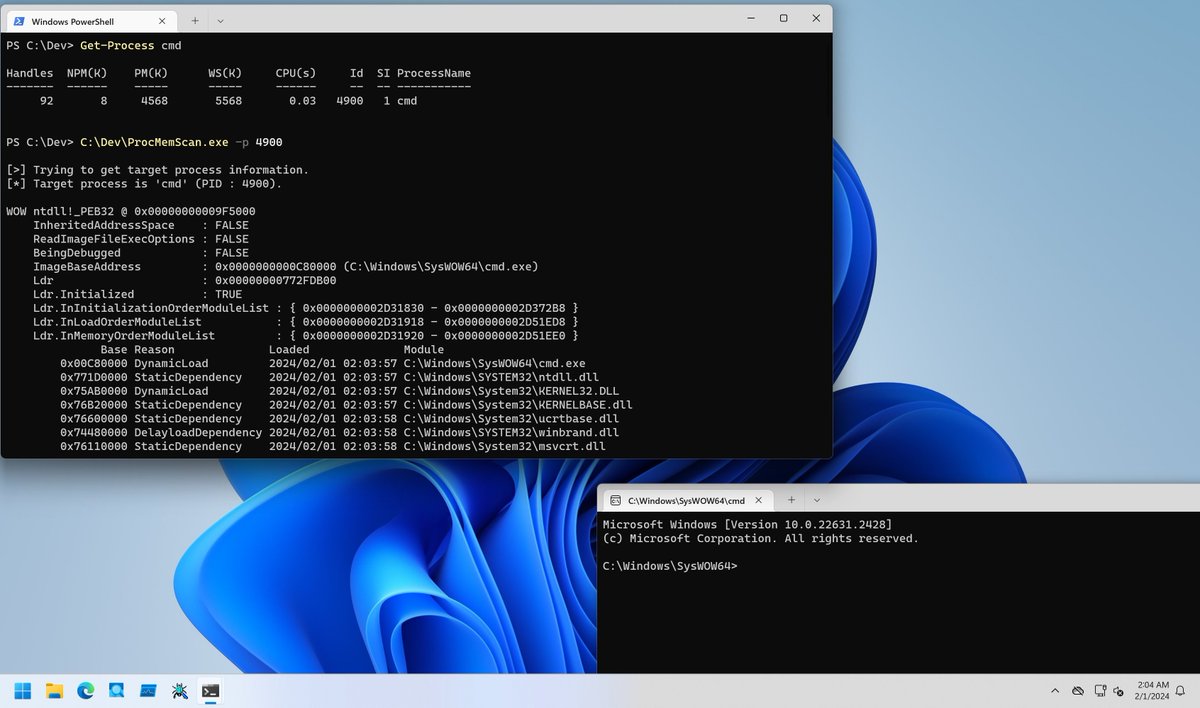
Task: Open File Explorer from the taskbar
Action: coord(54,690)
